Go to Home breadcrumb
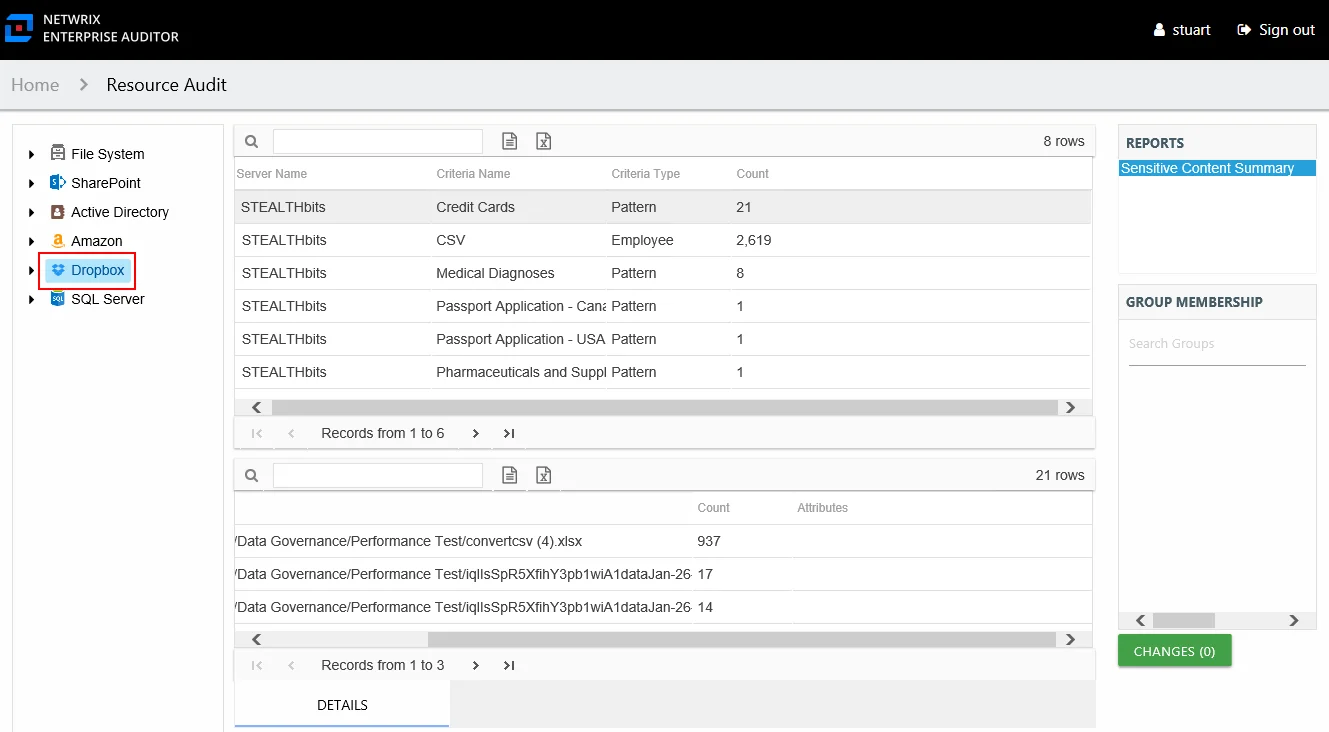Viewport: 1329px width, 732px height. pos(35,85)
